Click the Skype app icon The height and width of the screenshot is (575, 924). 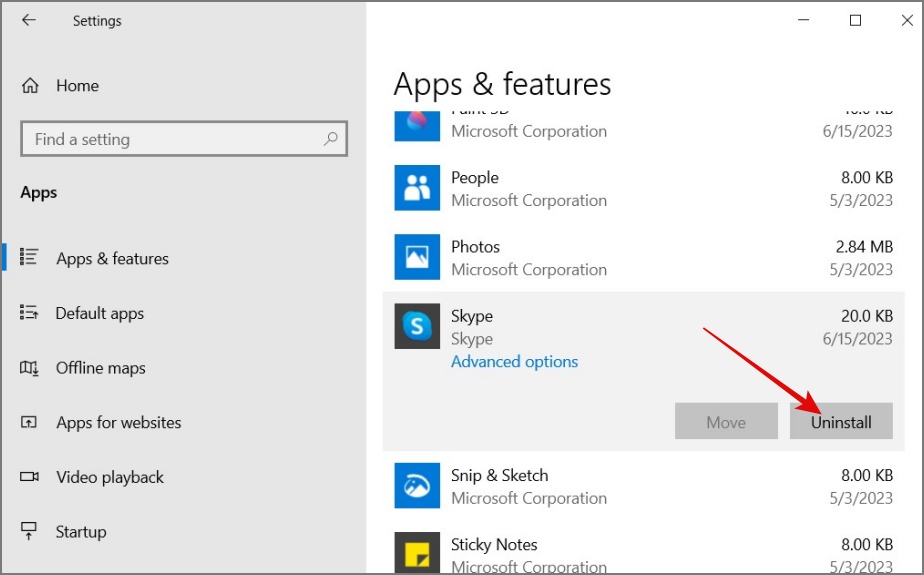coord(417,326)
